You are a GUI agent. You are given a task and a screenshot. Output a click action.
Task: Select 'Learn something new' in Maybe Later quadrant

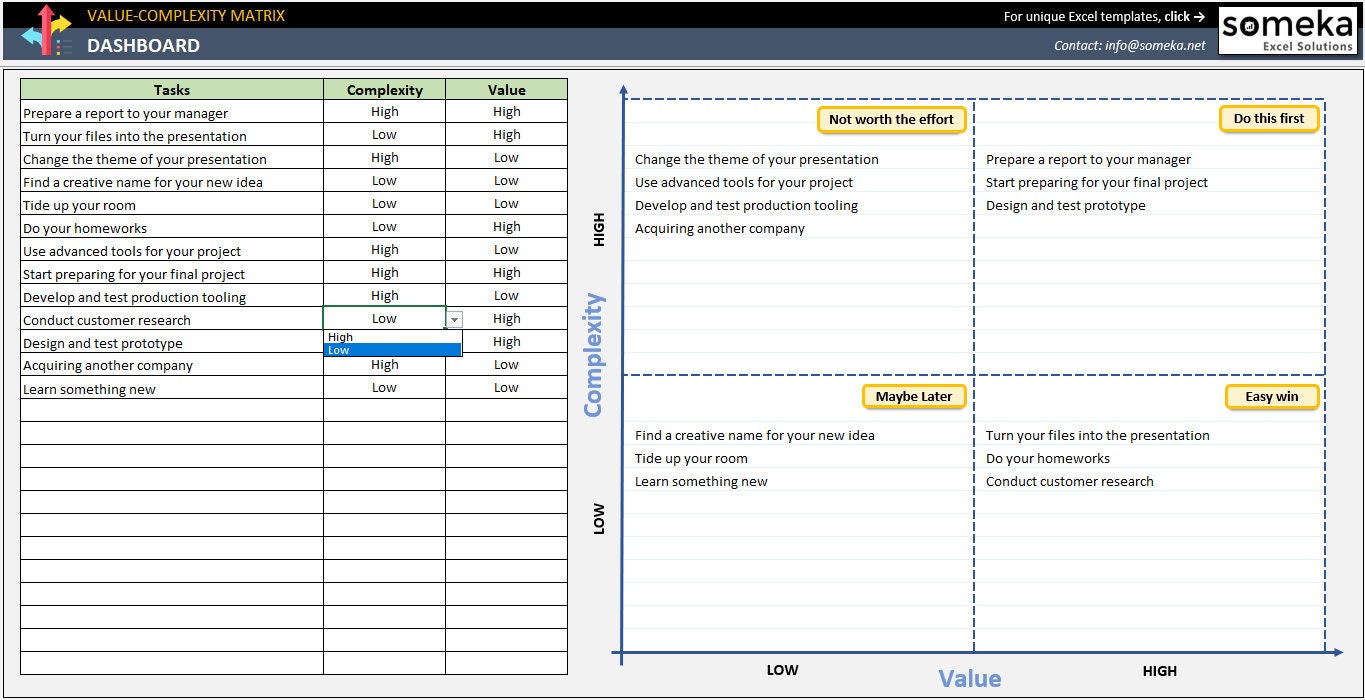point(701,481)
